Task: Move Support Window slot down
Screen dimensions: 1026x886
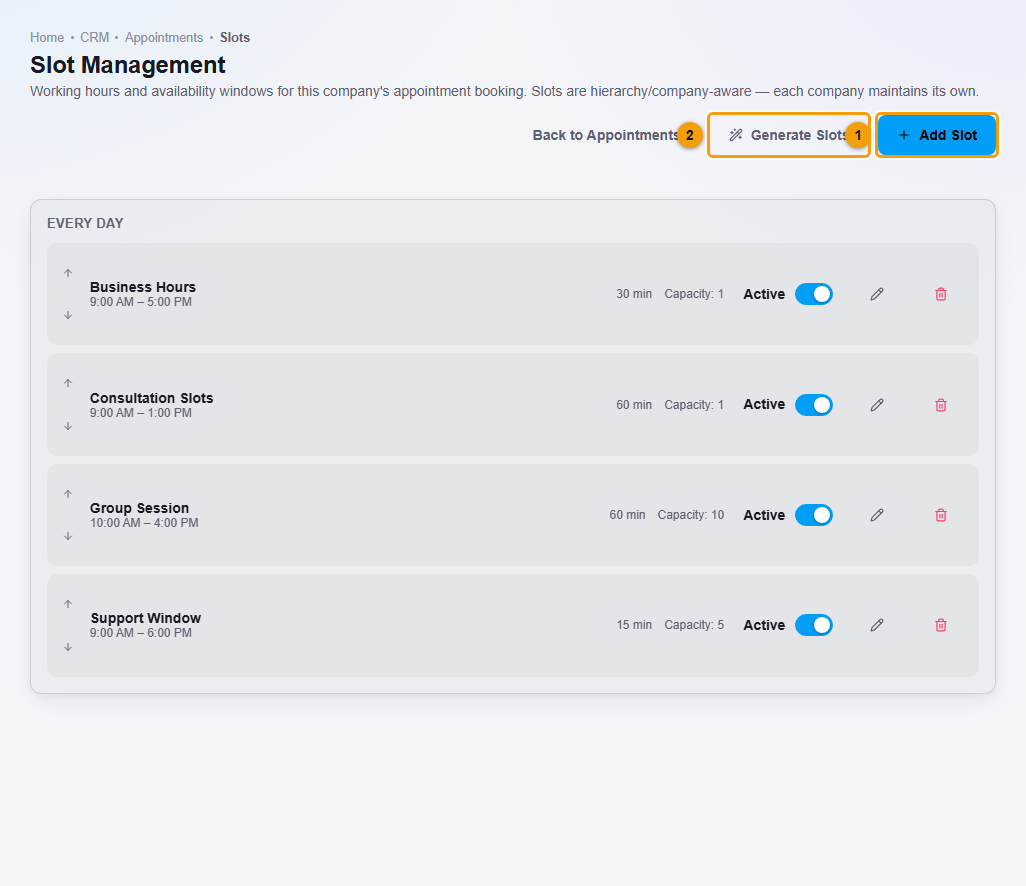Action: click(68, 647)
